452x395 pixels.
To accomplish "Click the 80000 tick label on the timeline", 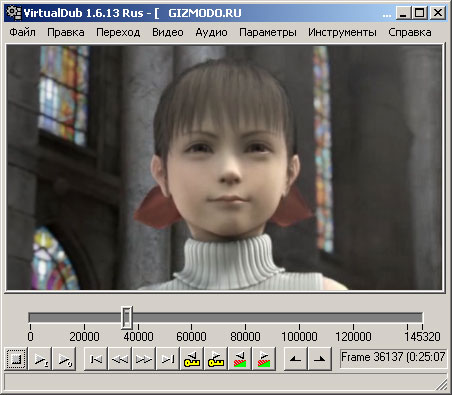I will tap(245, 337).
